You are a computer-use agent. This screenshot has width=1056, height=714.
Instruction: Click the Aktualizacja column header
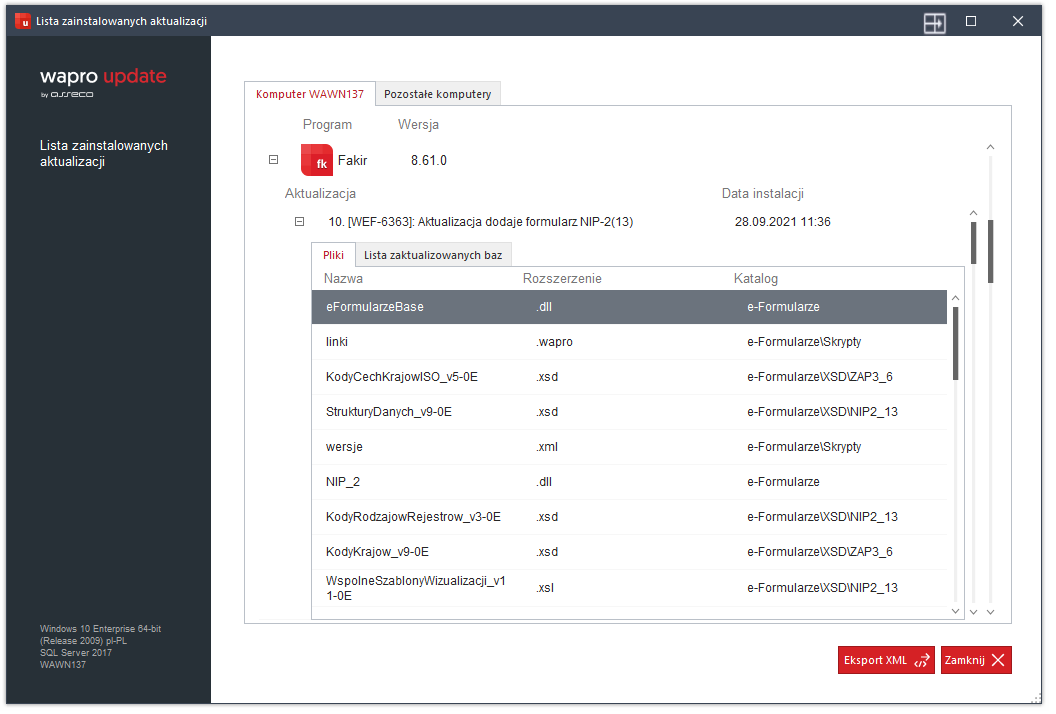(320, 194)
